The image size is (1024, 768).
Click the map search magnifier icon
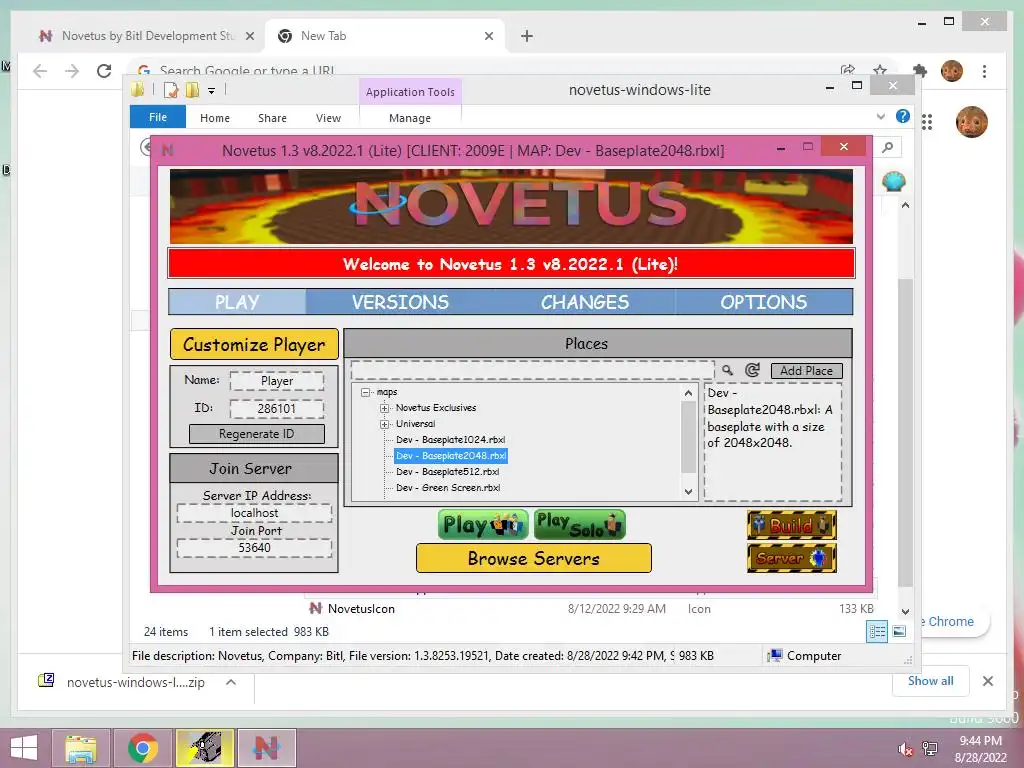click(x=727, y=370)
